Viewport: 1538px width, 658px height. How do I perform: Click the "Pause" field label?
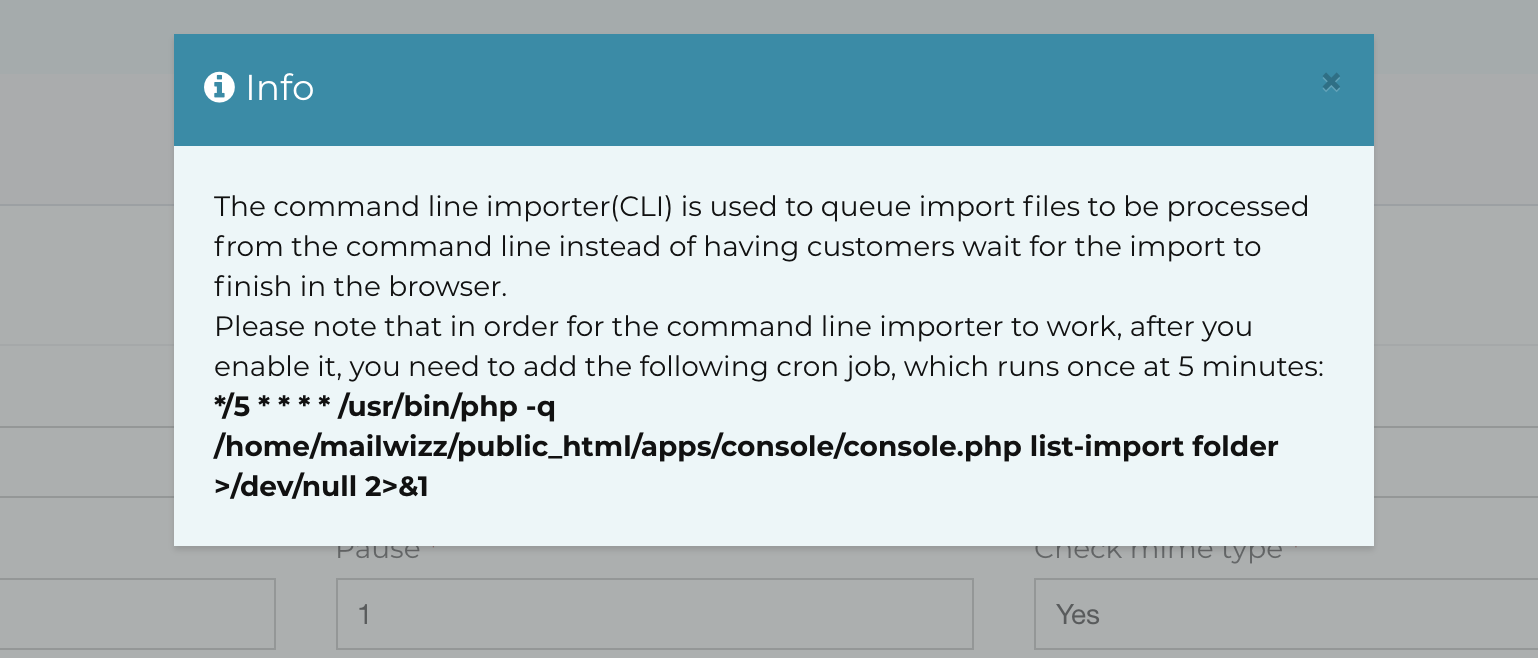point(378,551)
